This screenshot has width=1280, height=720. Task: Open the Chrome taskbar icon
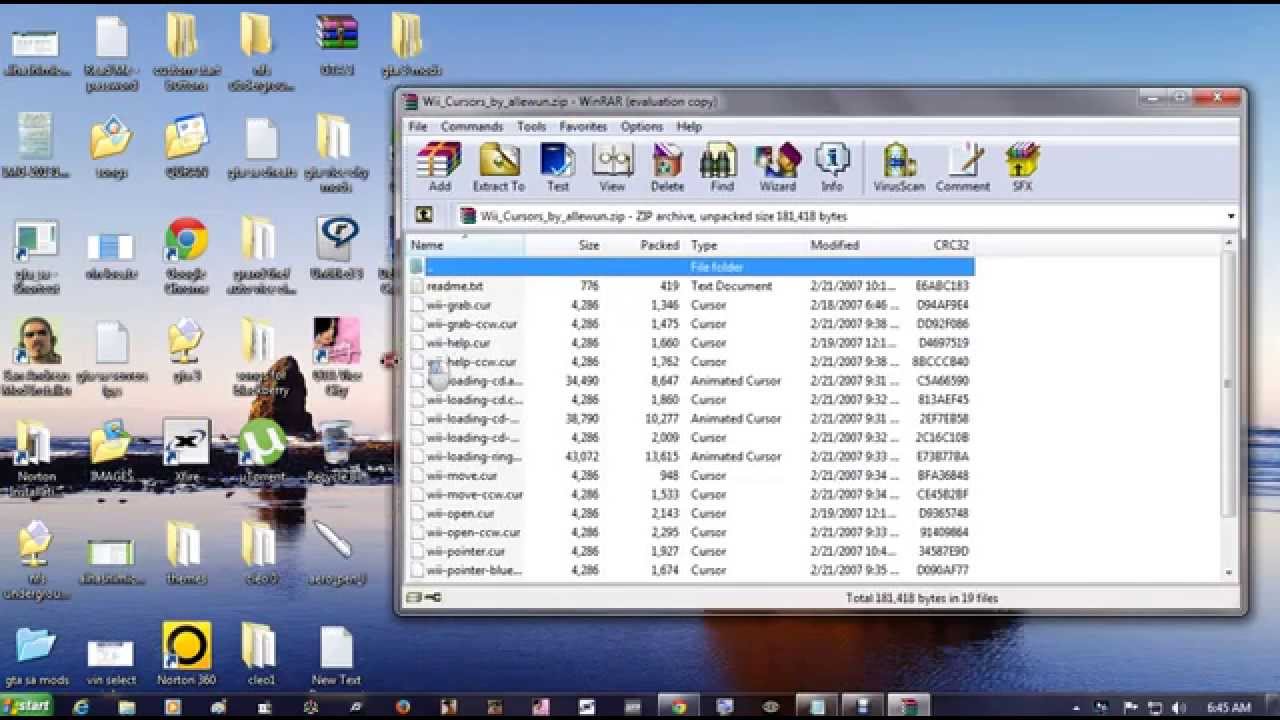point(680,707)
